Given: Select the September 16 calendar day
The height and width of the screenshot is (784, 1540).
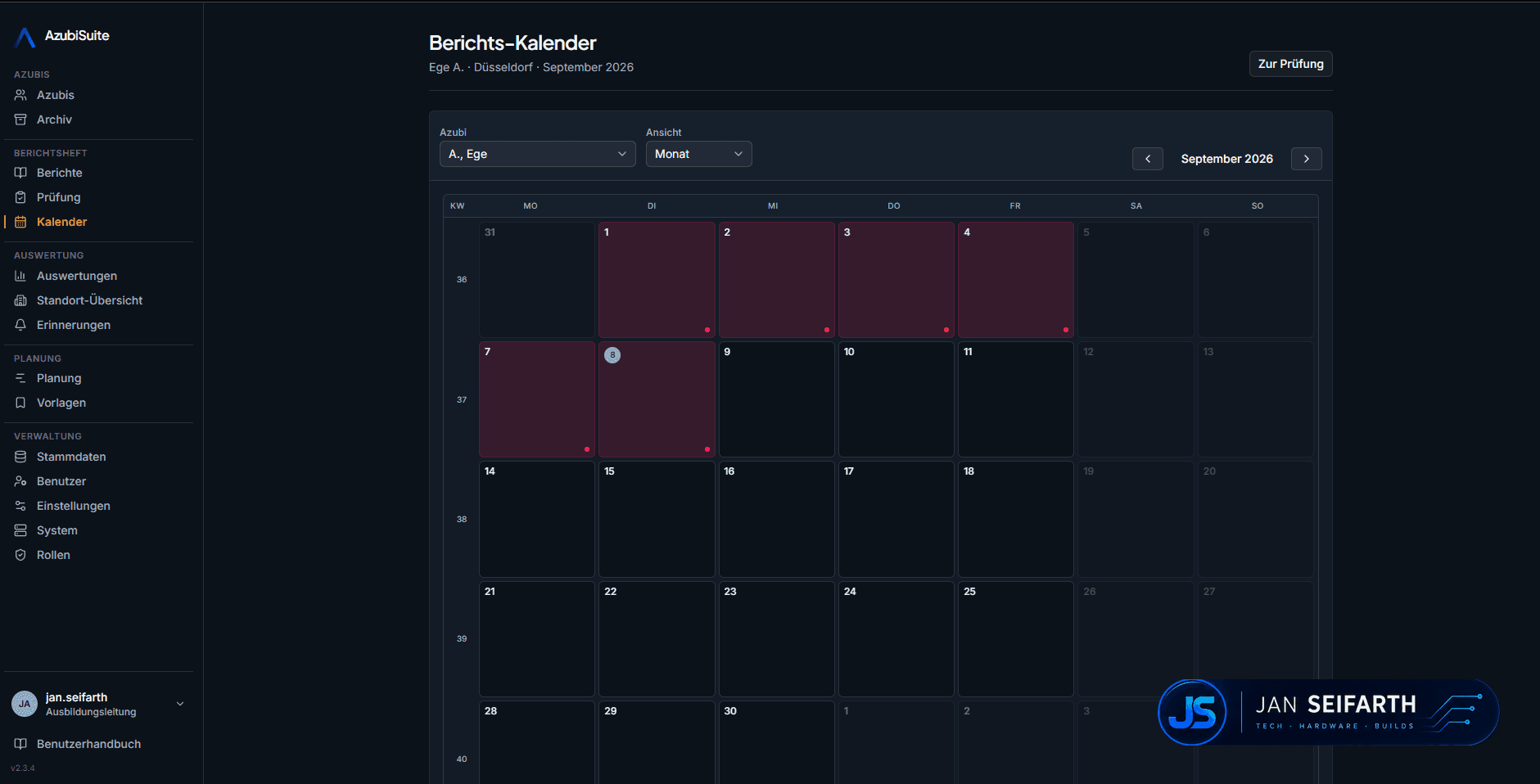Looking at the screenshot, I should coord(777,519).
